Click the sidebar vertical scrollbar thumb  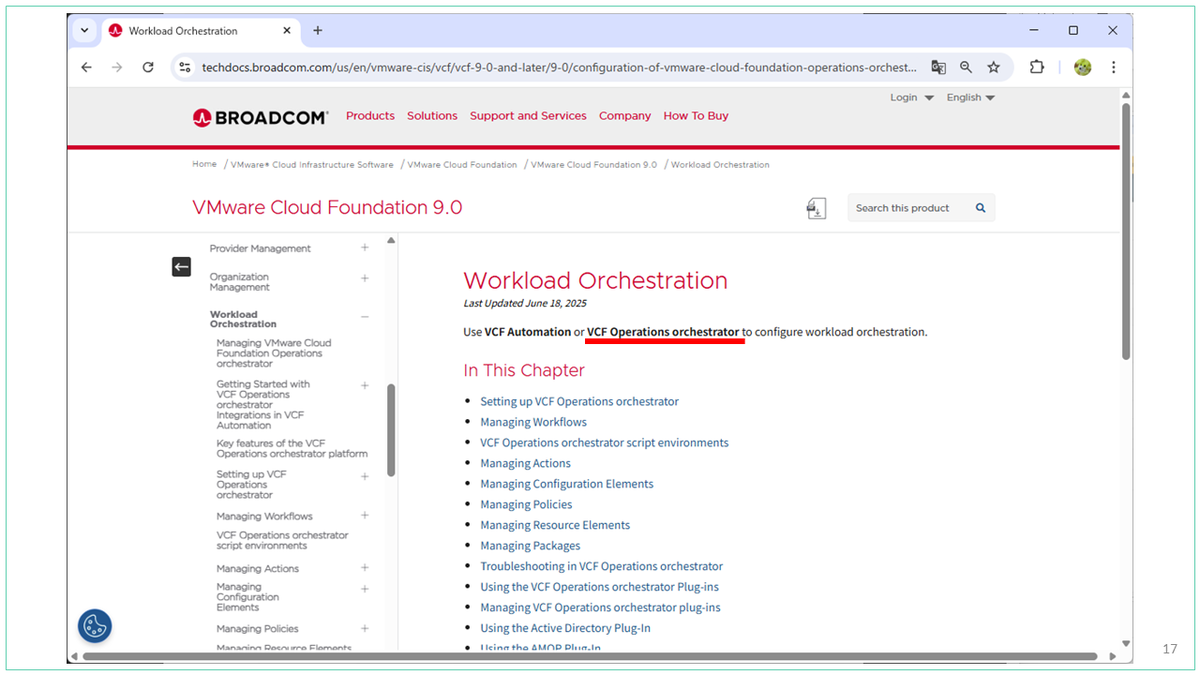pyautogui.click(x=391, y=430)
